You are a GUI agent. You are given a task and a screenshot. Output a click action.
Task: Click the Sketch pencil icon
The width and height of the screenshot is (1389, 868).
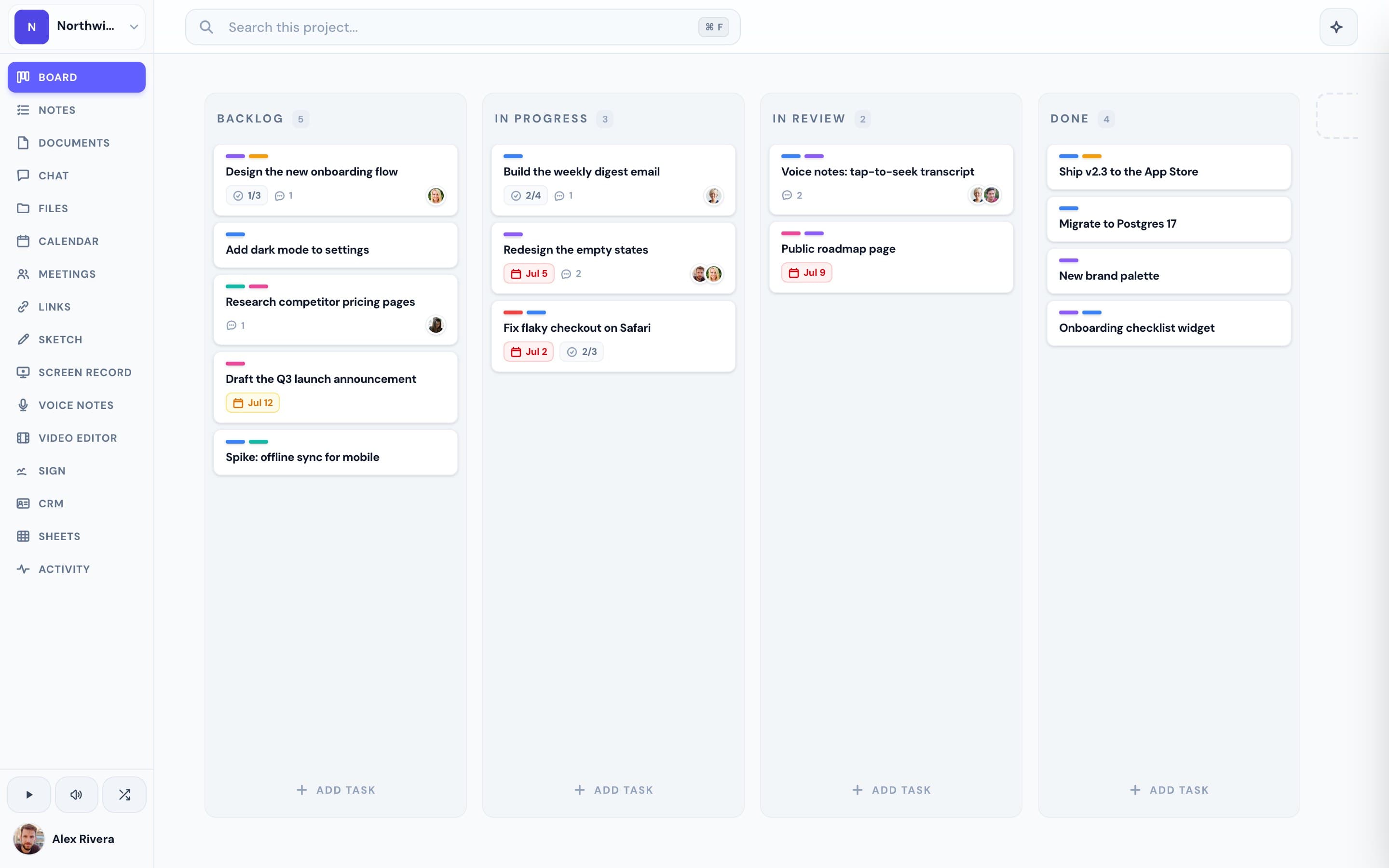23,339
